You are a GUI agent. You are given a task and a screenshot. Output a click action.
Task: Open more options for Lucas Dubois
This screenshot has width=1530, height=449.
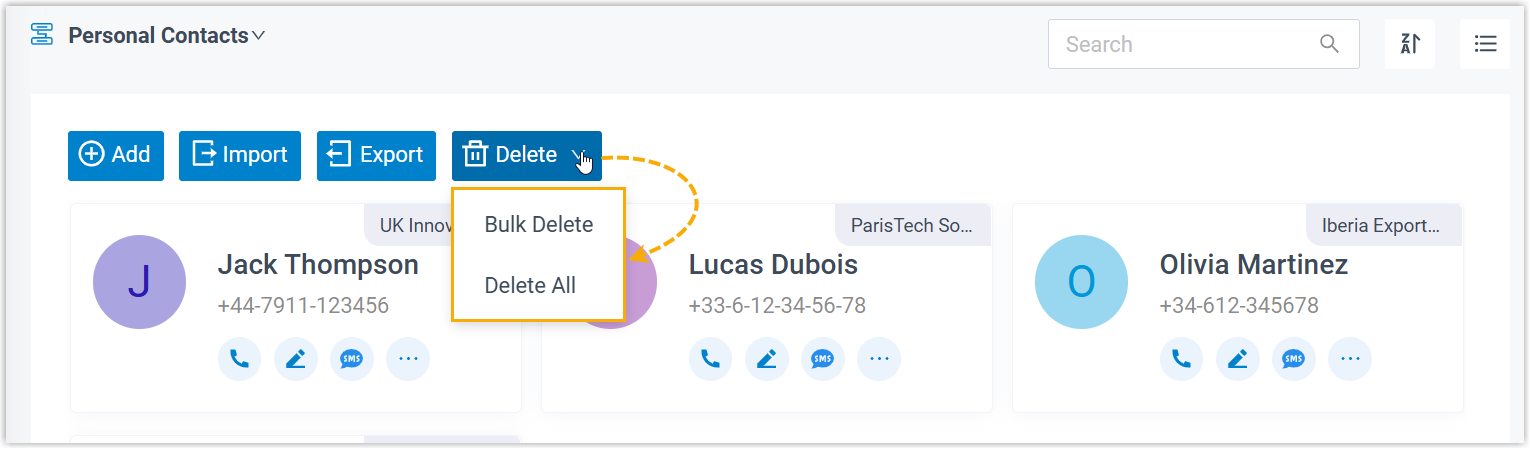(878, 358)
